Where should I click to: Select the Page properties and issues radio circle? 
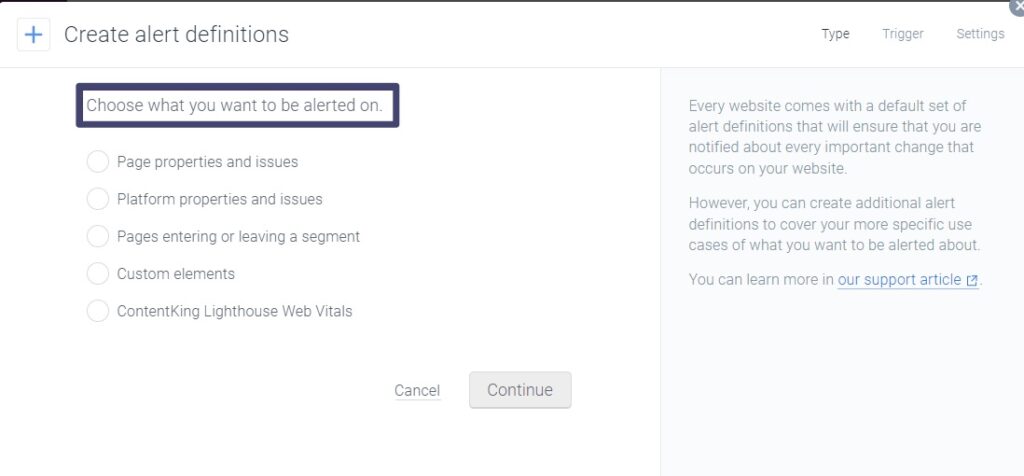coord(97,162)
